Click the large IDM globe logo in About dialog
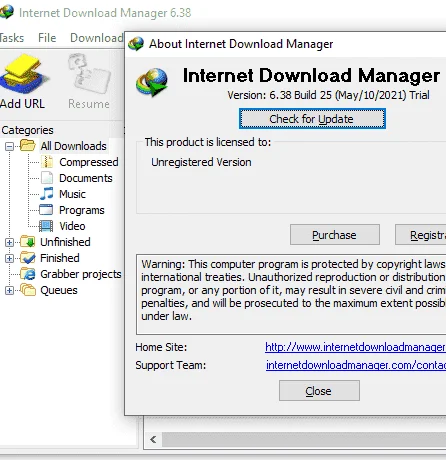Screen dimensions: 446x460 pyautogui.click(x=152, y=82)
